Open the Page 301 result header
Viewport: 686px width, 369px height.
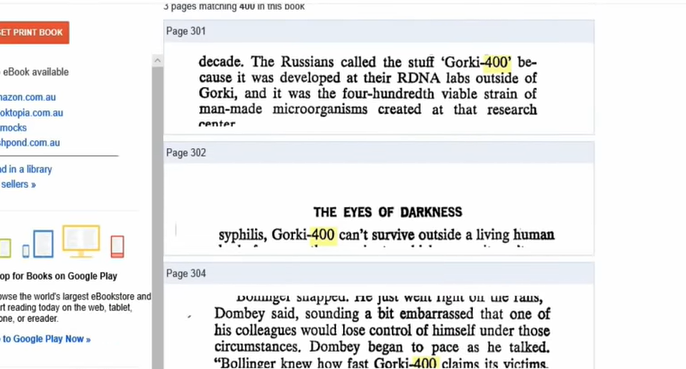(x=378, y=31)
